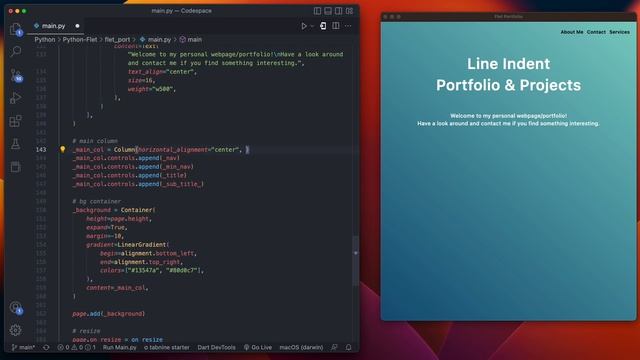640x360 pixels.
Task: Open Dart DevTools from status bar
Action: point(216,347)
